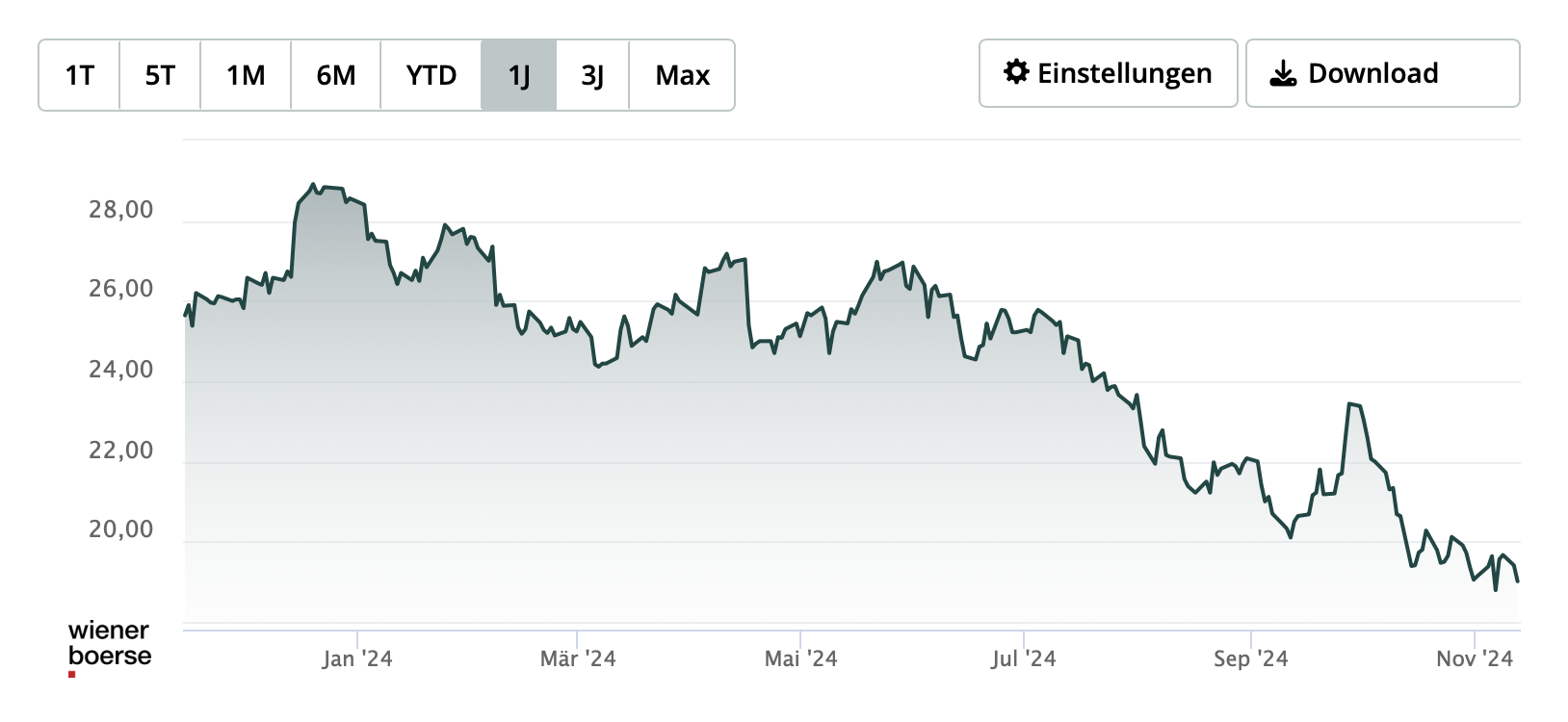1568x722 pixels.
Task: Click the download arrow icon
Action: pos(1283,73)
